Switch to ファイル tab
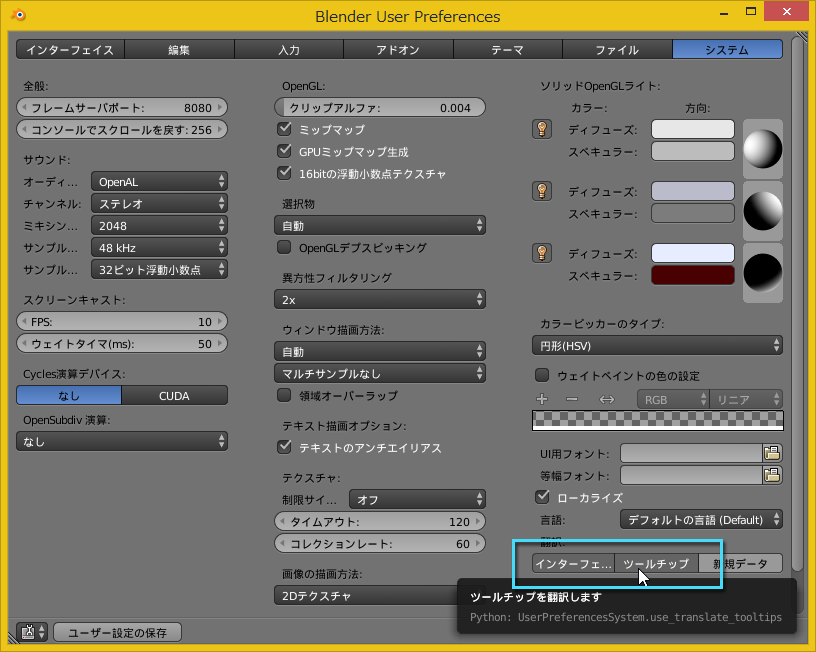The image size is (816, 652). point(617,49)
